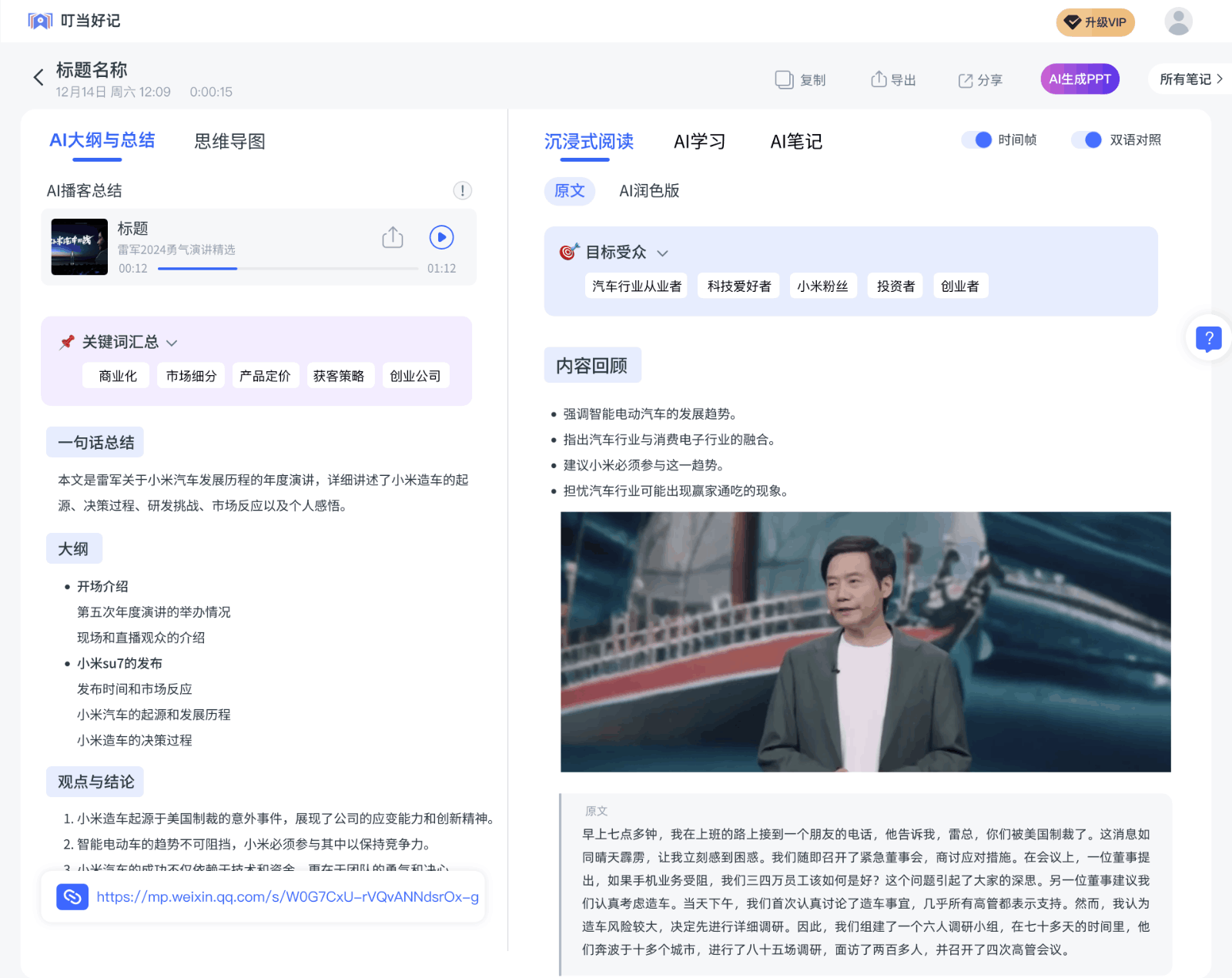
Task: Select the 创业者 audience tag
Action: click(960, 286)
